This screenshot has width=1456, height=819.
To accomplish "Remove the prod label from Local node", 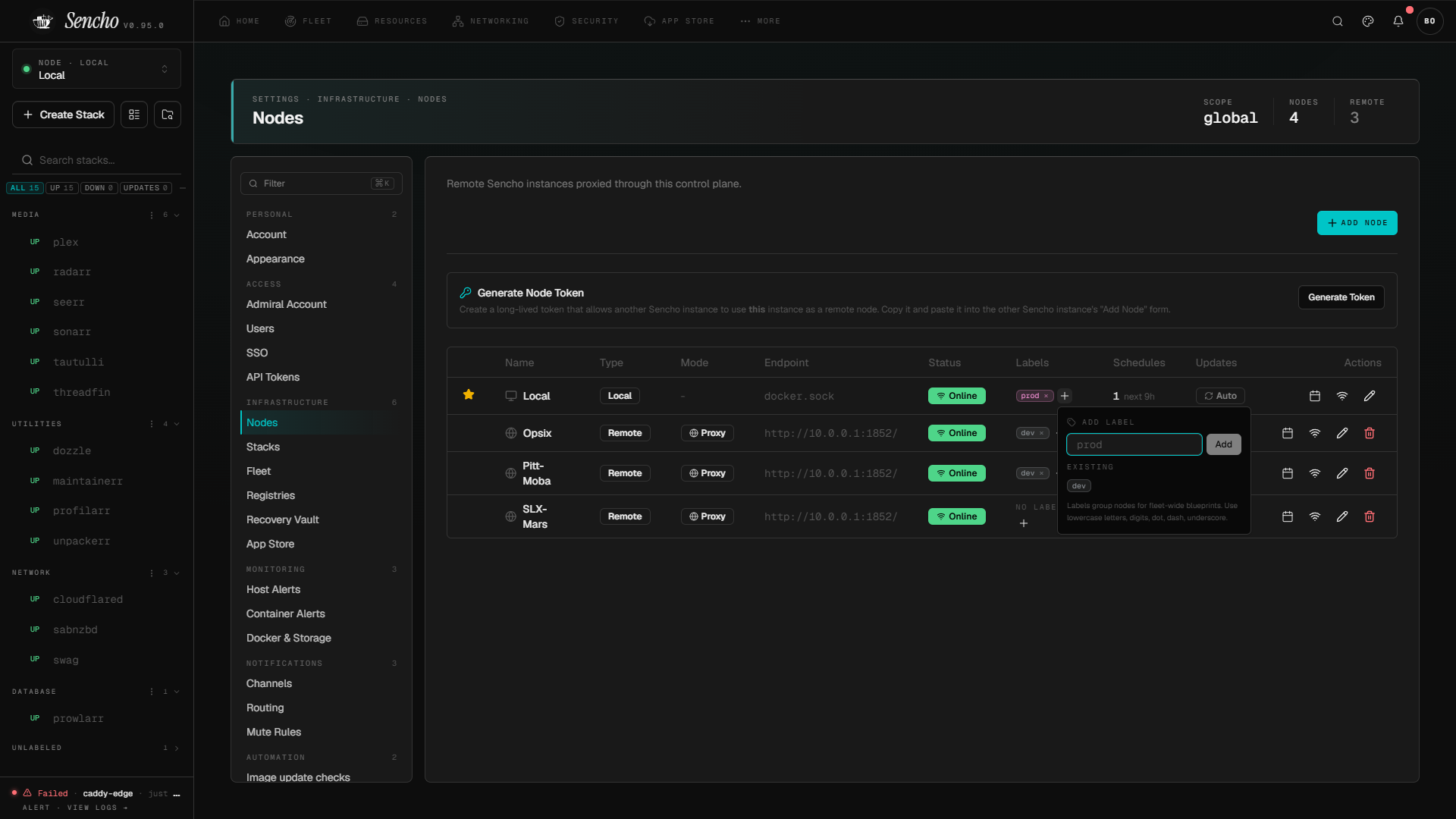I will click(x=1046, y=396).
